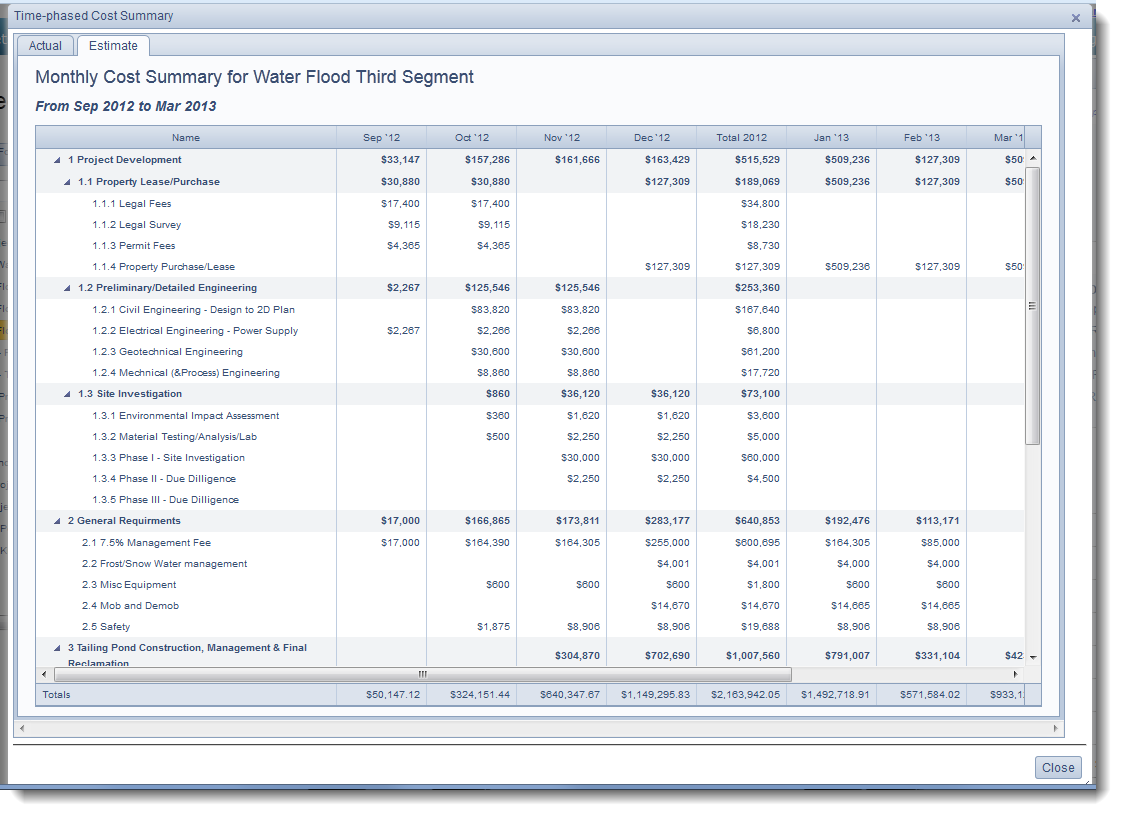This screenshot has width=1121, height=815.
Task: Close the Time-phased Cost Summary dialog with X
Action: pyautogui.click(x=1075, y=18)
